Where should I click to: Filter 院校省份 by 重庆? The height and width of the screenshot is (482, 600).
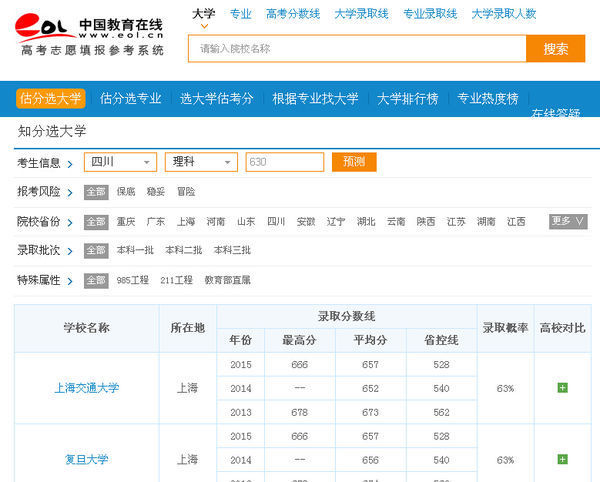[x=126, y=222]
